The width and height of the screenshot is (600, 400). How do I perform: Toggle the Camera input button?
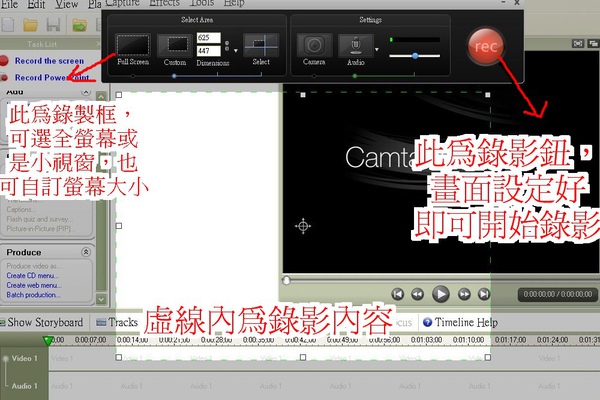(314, 45)
